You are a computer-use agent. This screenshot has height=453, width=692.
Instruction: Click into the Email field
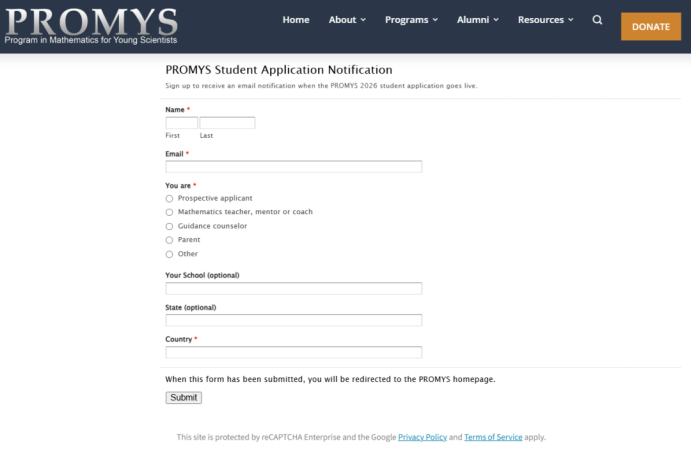tap(293, 167)
